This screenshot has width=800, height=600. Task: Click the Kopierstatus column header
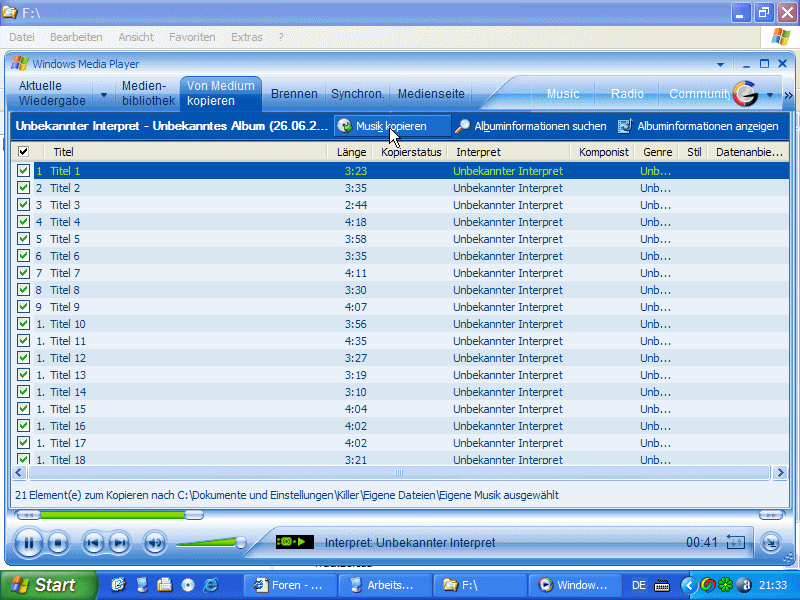(410, 152)
